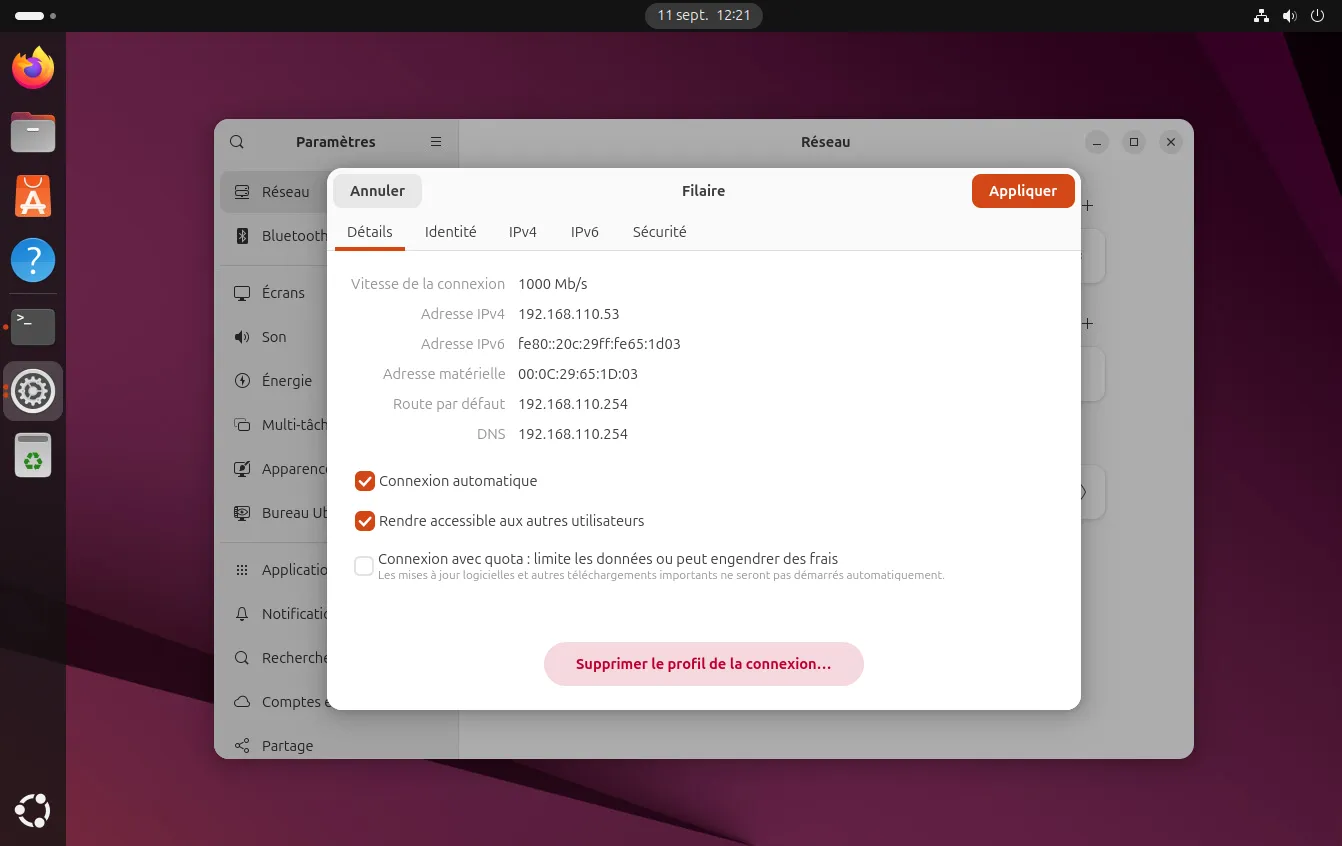The width and height of the screenshot is (1342, 846).
Task: Switch to the Identité tab
Action: click(x=450, y=232)
